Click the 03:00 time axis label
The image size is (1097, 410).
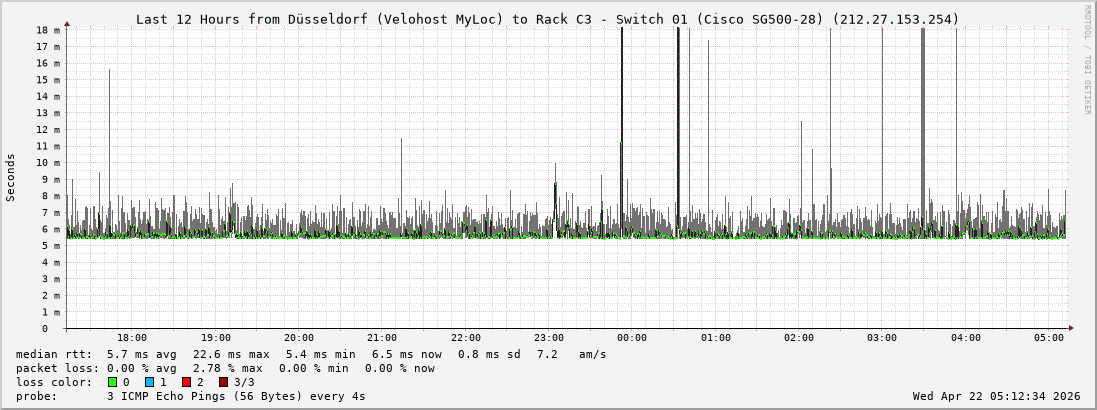(882, 338)
